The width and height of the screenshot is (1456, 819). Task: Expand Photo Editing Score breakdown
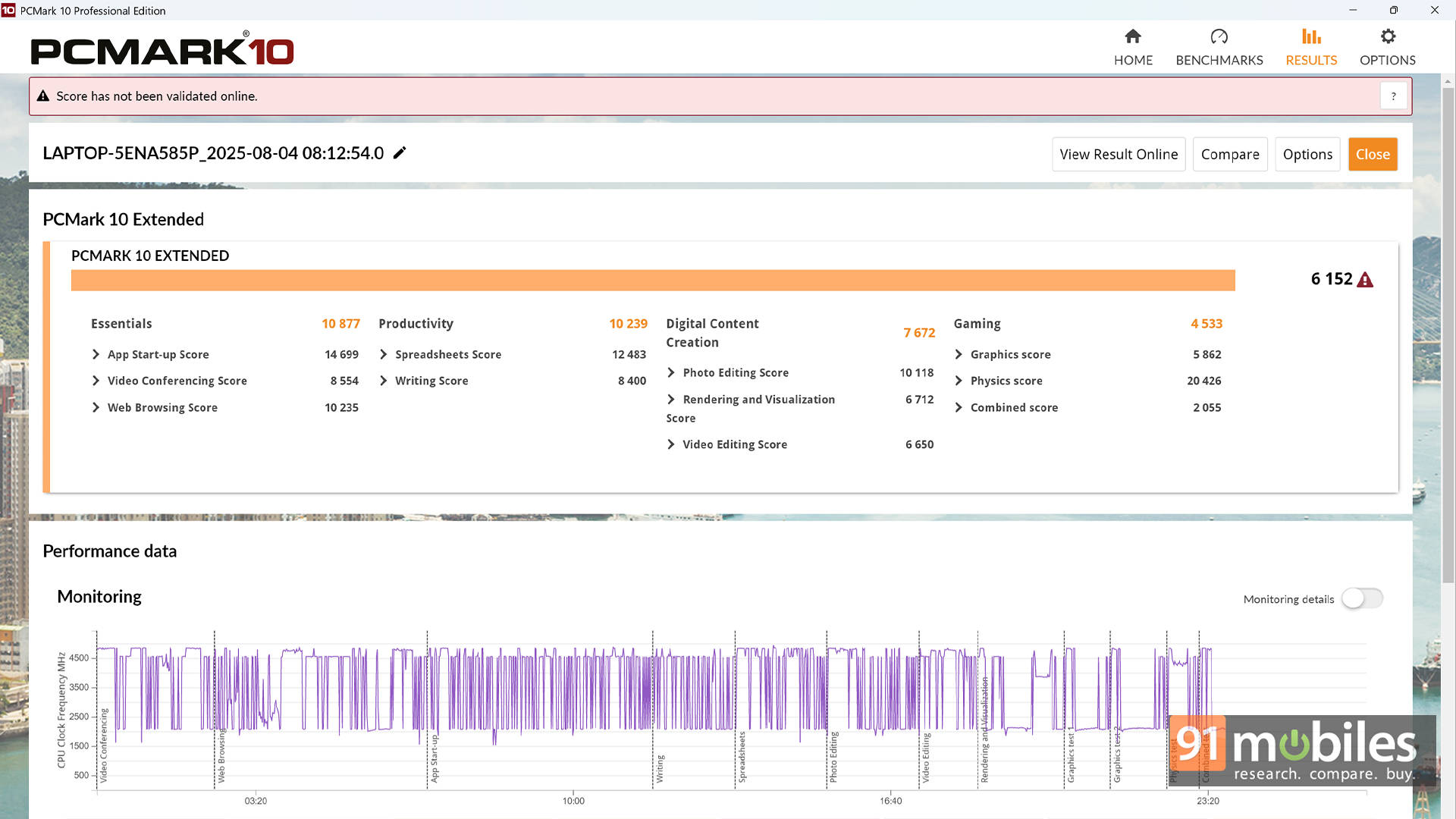[670, 372]
